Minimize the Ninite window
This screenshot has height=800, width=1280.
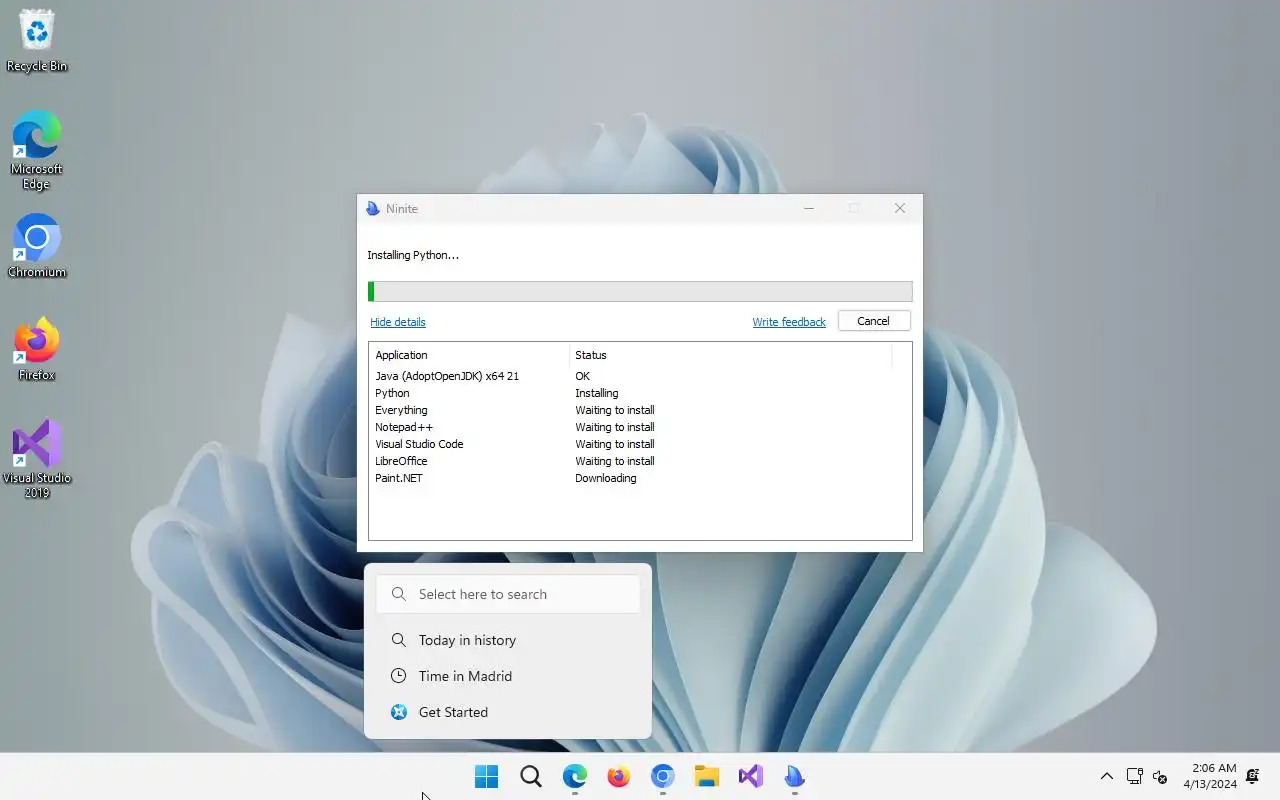click(809, 208)
